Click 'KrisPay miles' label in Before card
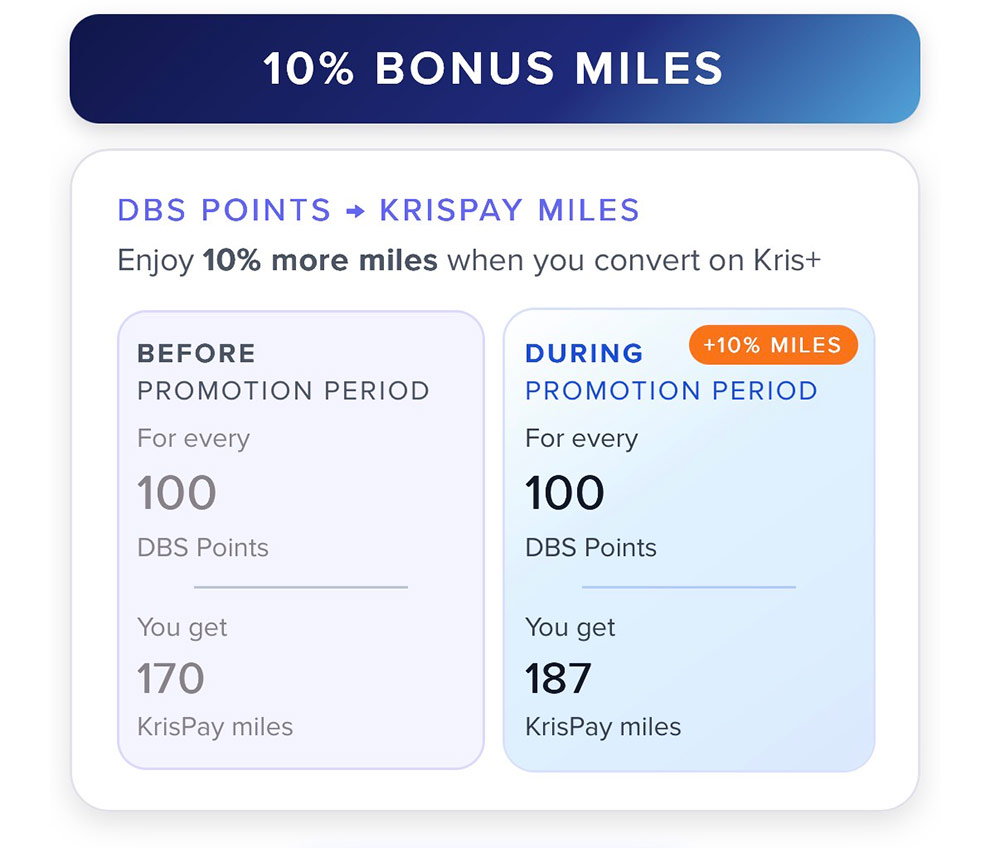Image resolution: width=1000 pixels, height=848 pixels. (x=215, y=727)
